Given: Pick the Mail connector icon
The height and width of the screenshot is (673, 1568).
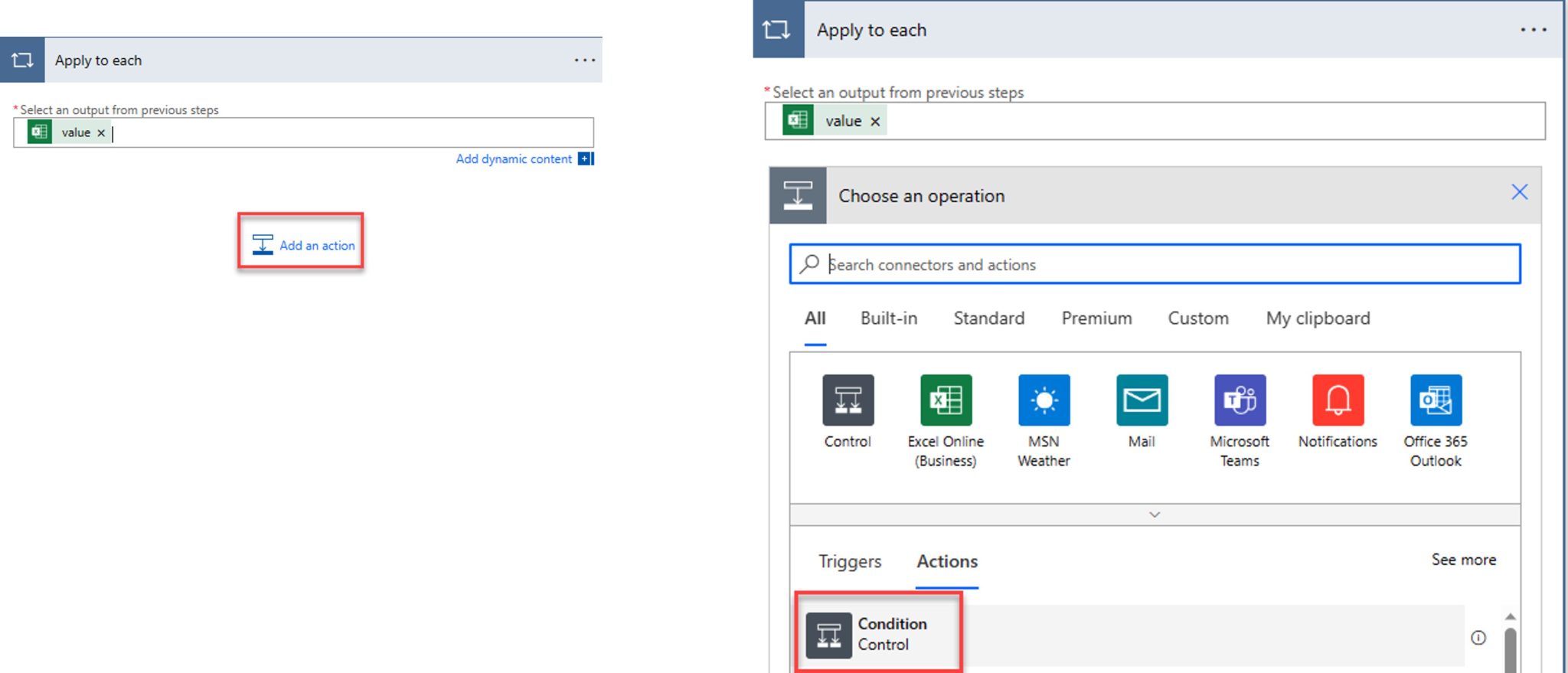Looking at the screenshot, I should (1142, 400).
